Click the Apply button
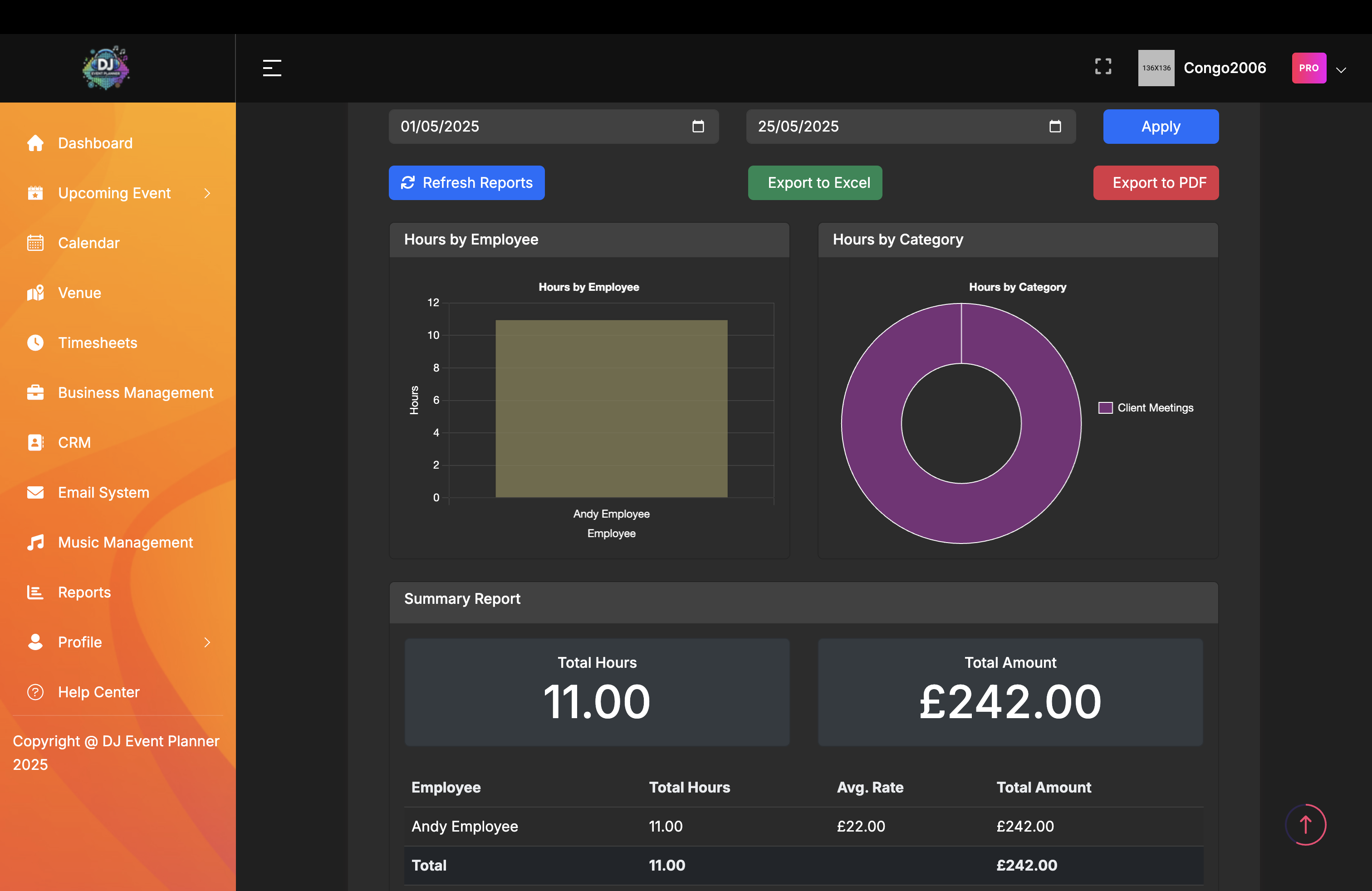Viewport: 1372px width, 891px height. (1161, 126)
